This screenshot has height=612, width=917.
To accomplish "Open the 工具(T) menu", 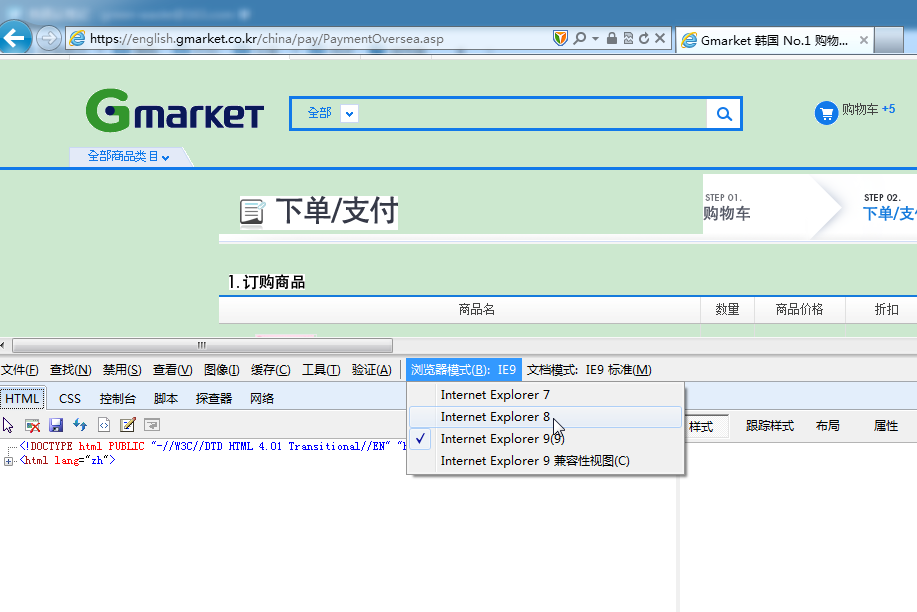I will 321,370.
